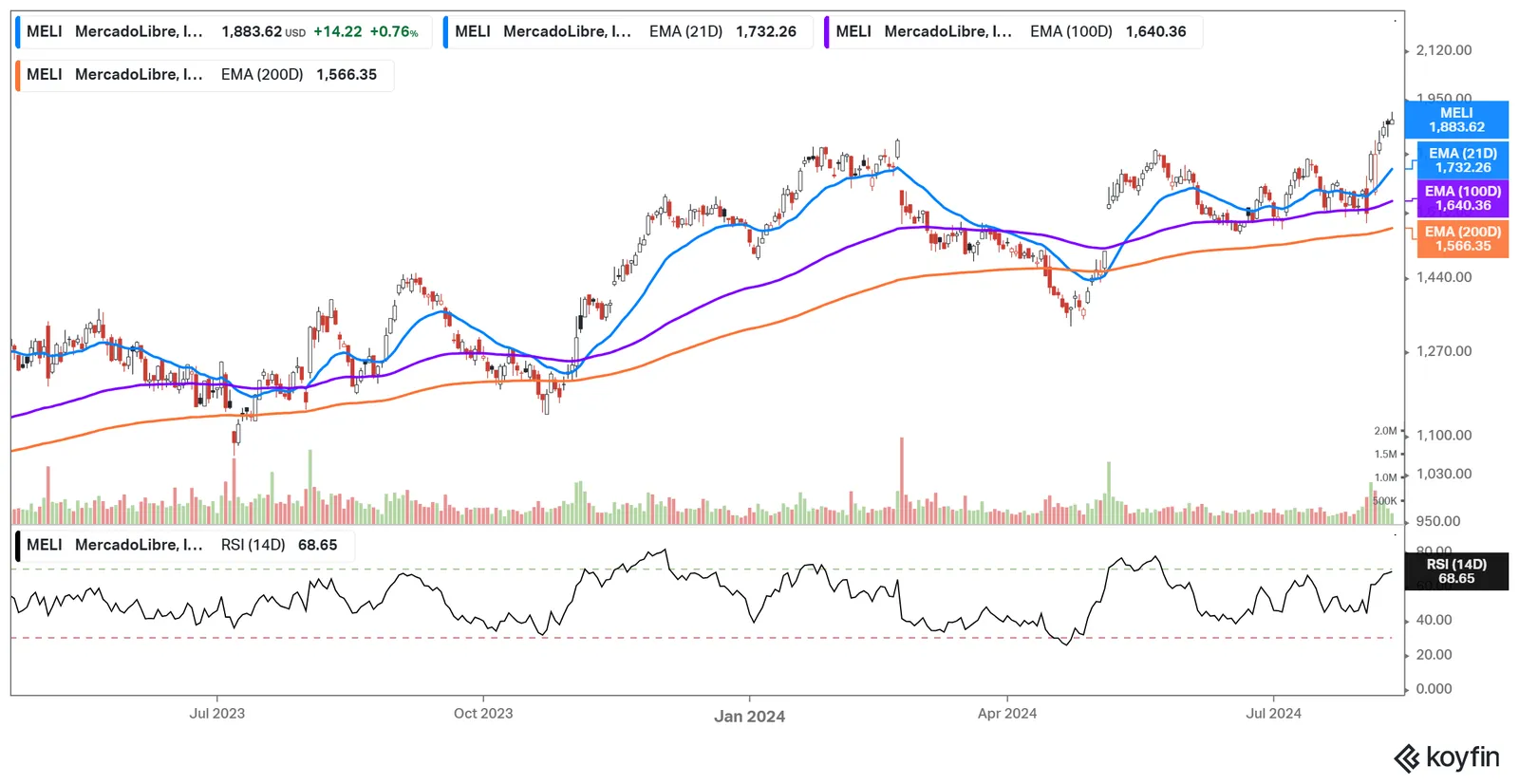Click the 1.0M volume axis label
Screen dimensions: 1519x784
[1385, 478]
